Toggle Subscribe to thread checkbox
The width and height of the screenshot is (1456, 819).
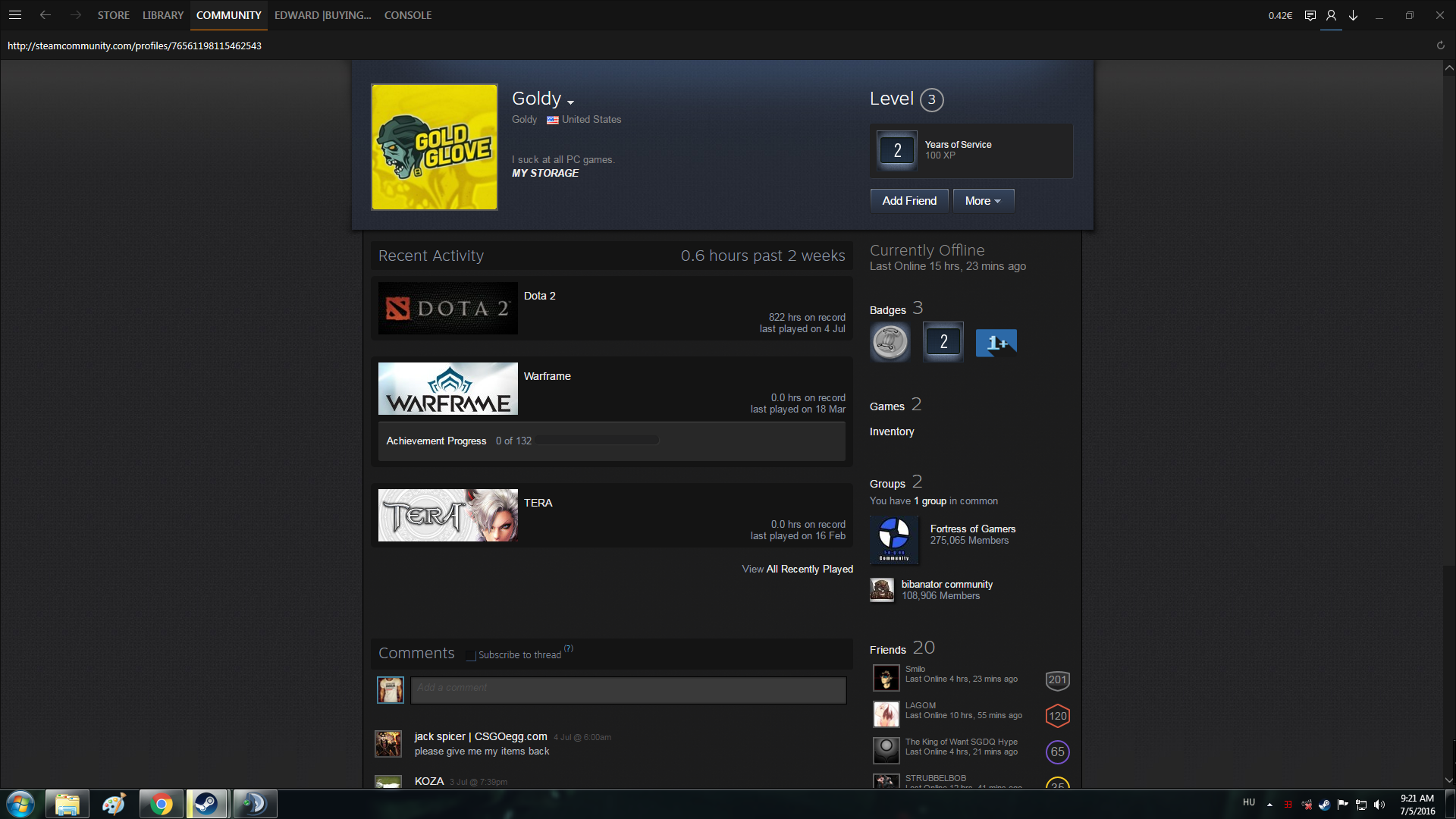[471, 655]
